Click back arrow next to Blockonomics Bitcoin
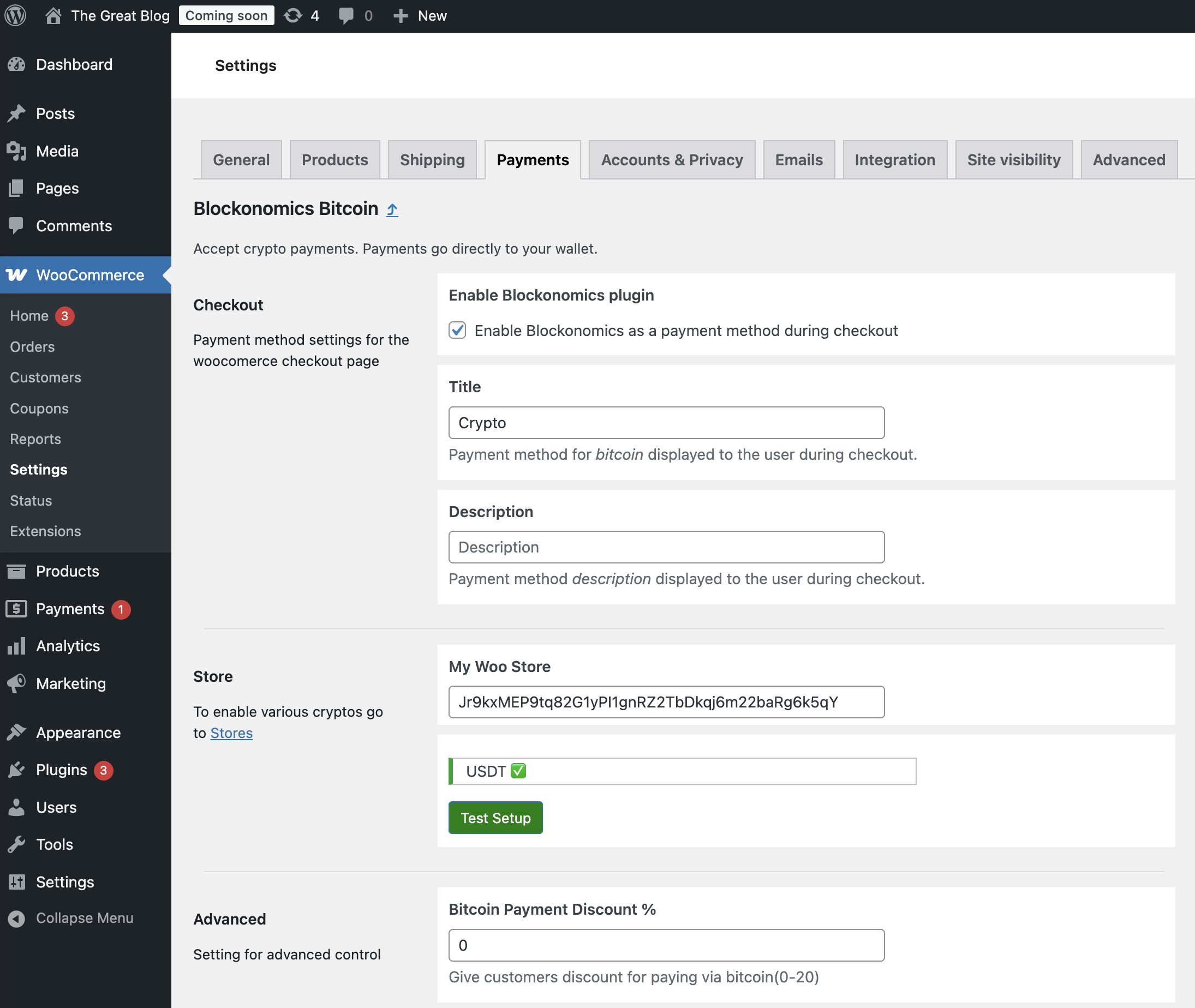This screenshot has height=1008, width=1195. [392, 209]
